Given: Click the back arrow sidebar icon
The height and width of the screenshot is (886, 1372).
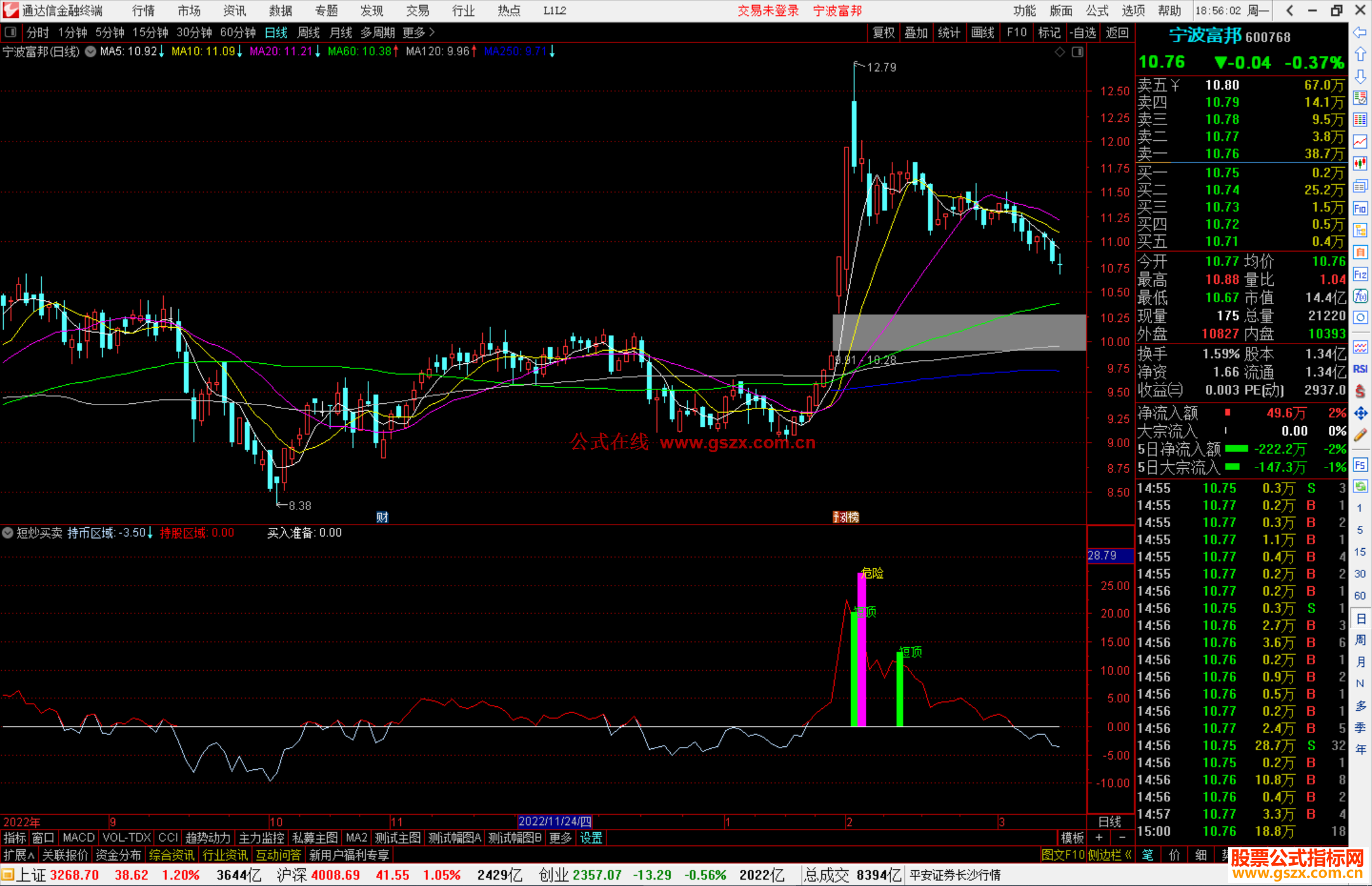Looking at the screenshot, I should coord(1360,32).
